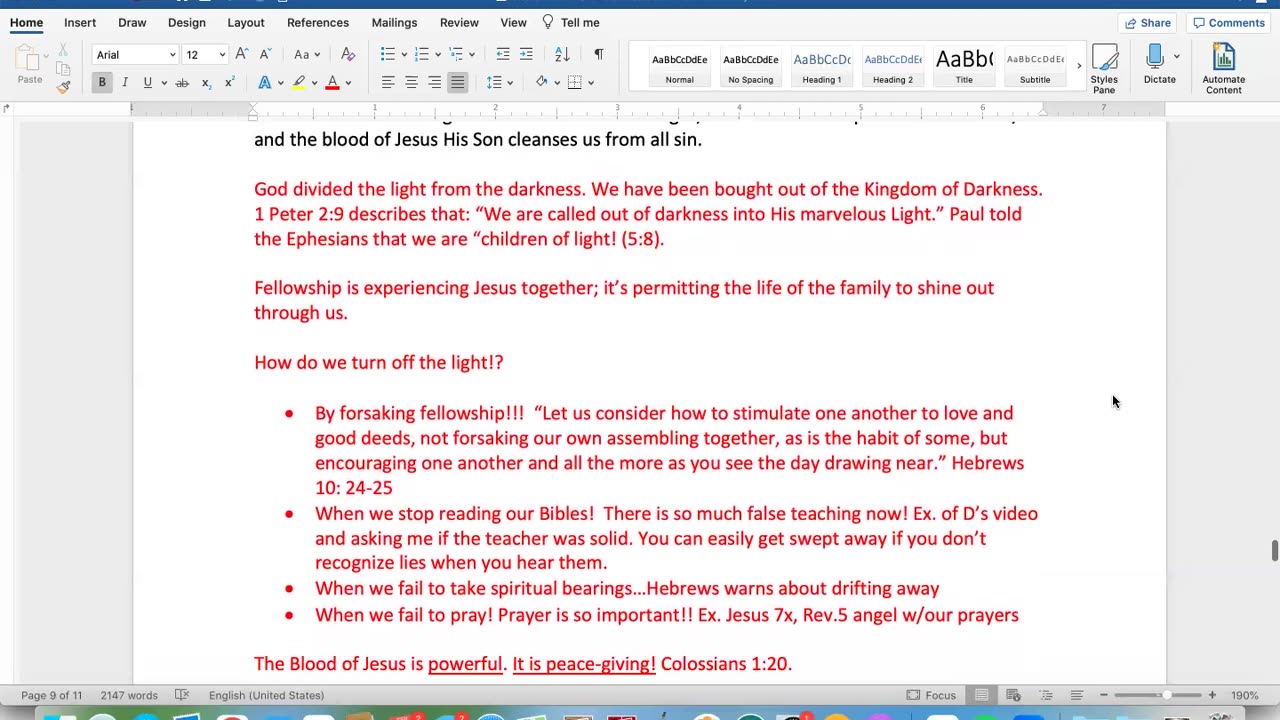Open the Change Case Aa dropdown
This screenshot has height=720, width=1280.
[305, 54]
